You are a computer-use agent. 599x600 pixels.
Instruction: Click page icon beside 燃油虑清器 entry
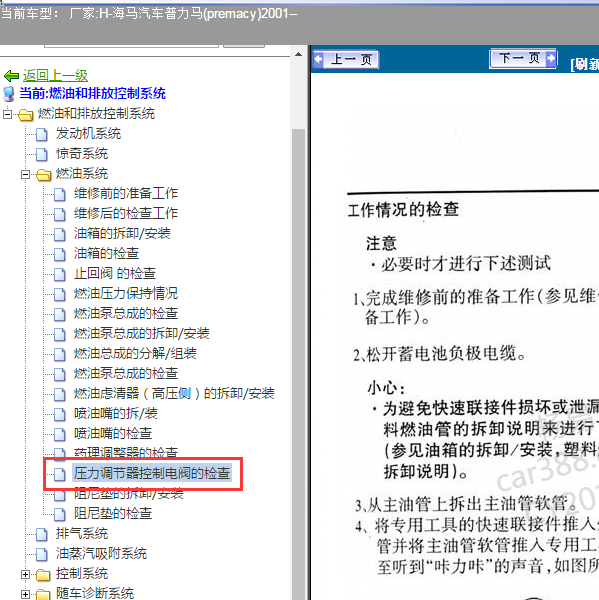click(60, 394)
